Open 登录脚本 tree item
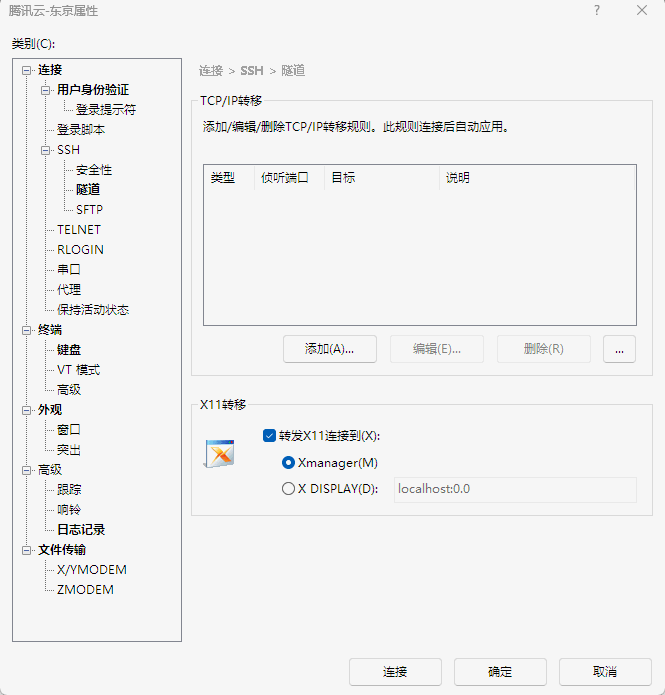The width and height of the screenshot is (665, 695). point(81,129)
